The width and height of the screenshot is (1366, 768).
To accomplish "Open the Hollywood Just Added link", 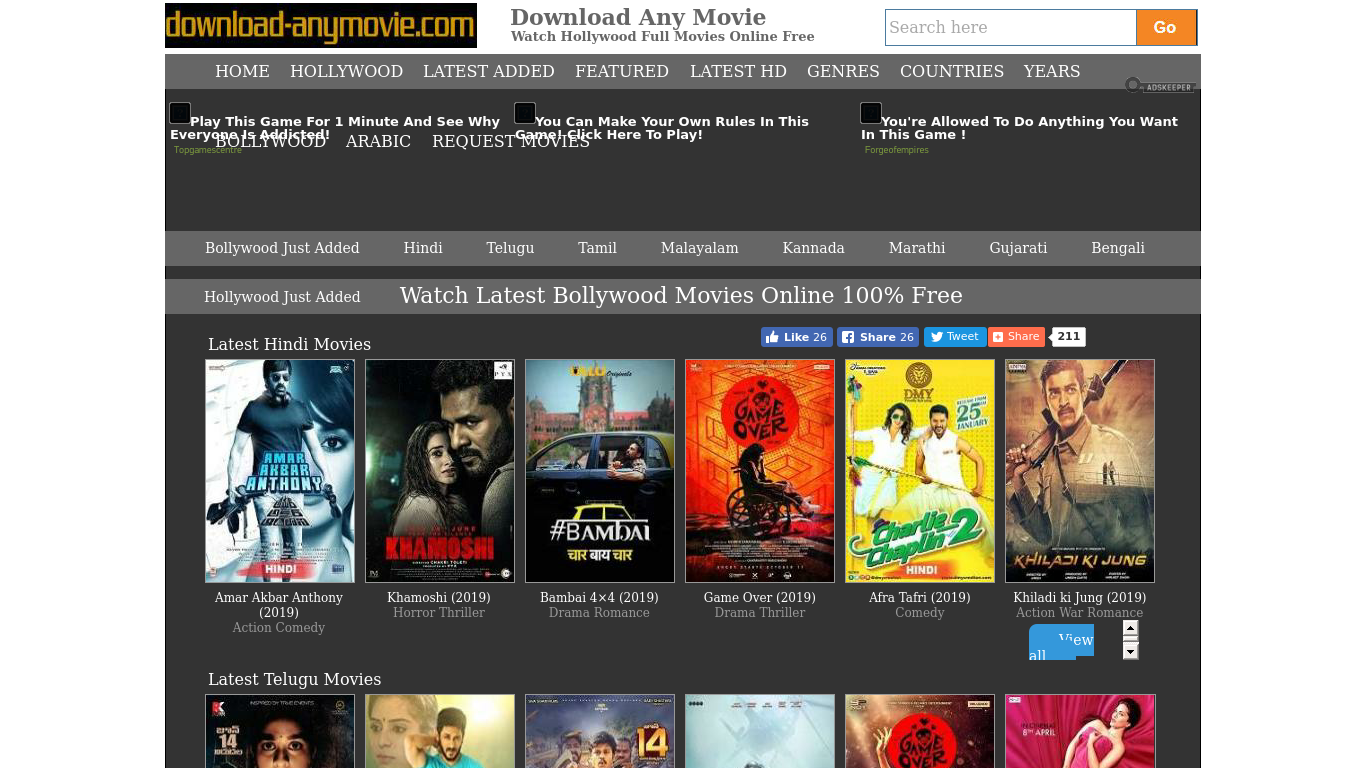I will pyautogui.click(x=282, y=297).
